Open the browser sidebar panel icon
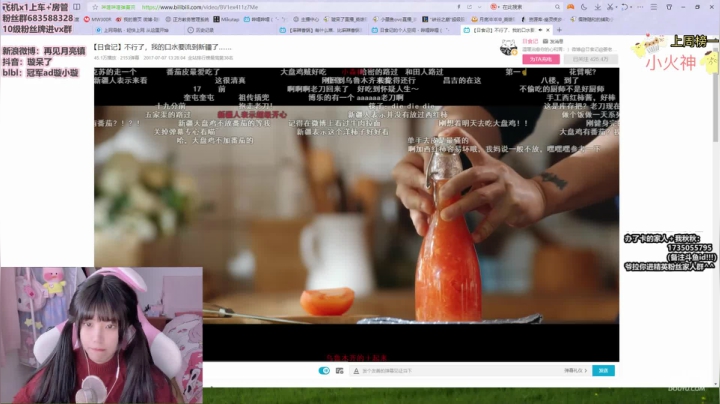 77,7
